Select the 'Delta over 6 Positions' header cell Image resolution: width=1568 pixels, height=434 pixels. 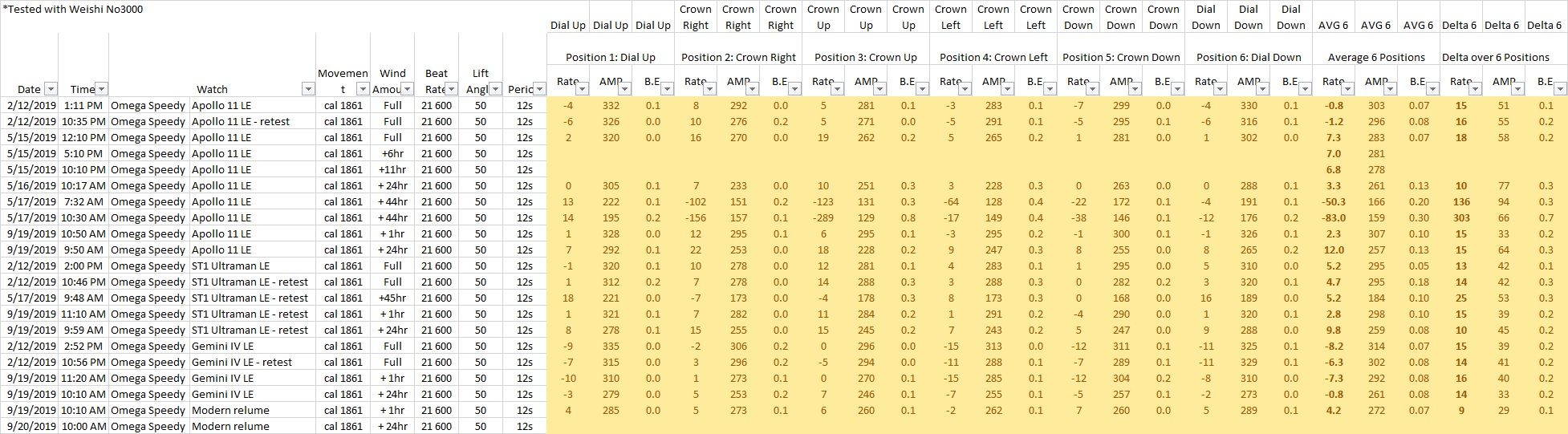click(x=1495, y=57)
